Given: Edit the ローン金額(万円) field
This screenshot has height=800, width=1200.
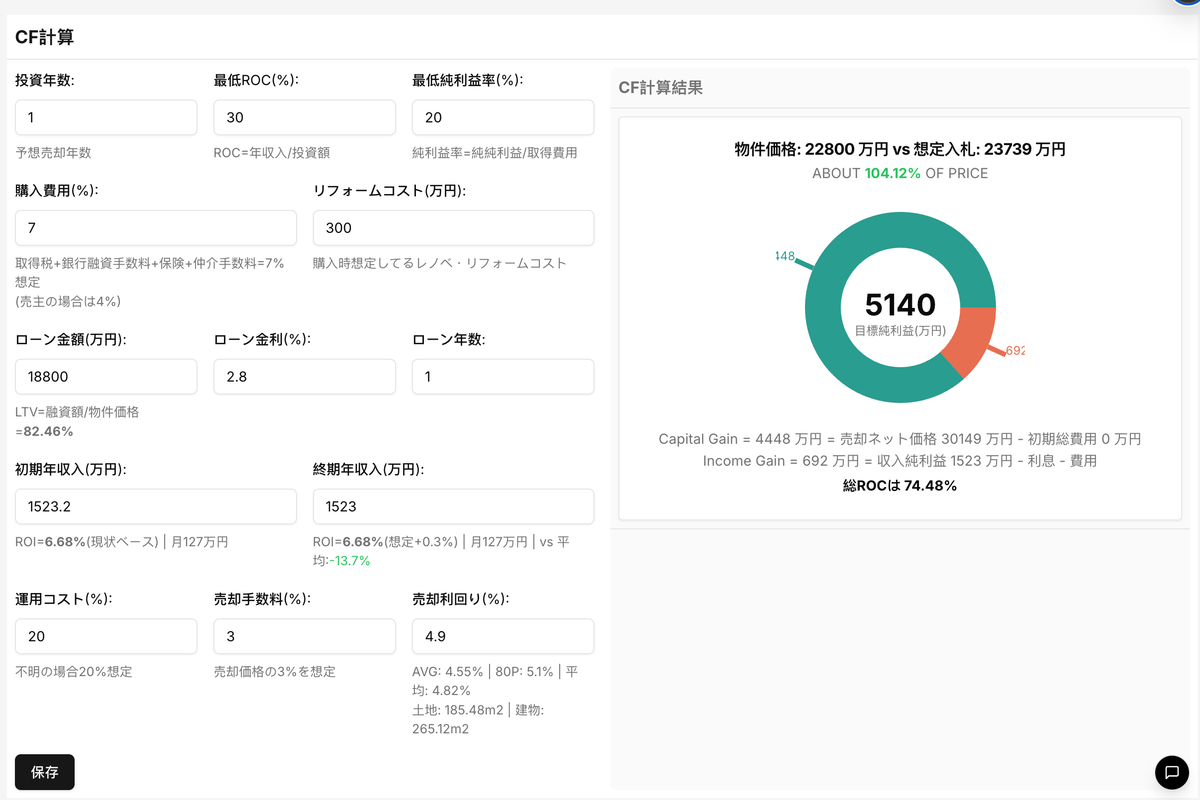Looking at the screenshot, I should click(106, 377).
